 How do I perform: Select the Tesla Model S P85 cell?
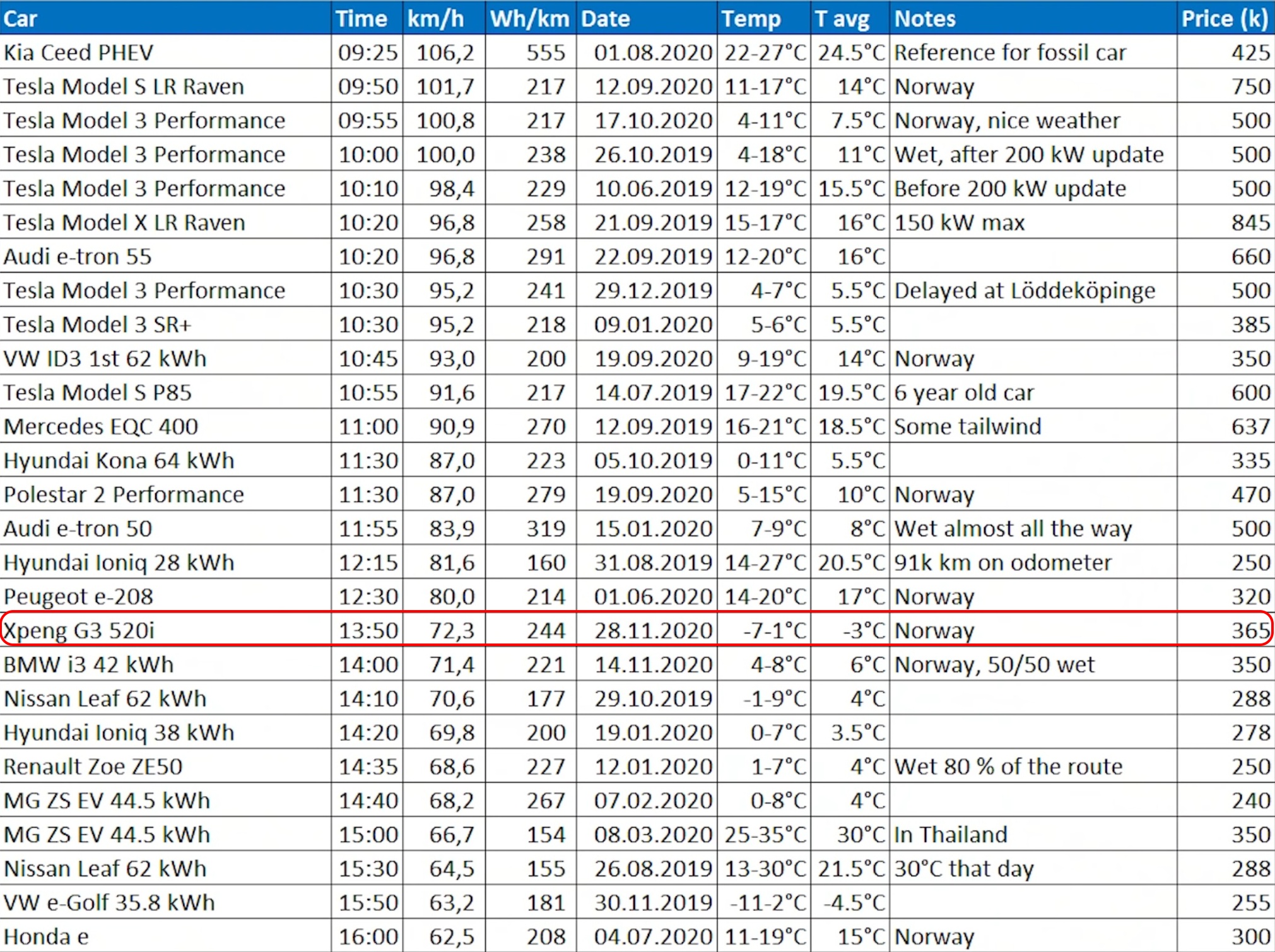(165, 392)
